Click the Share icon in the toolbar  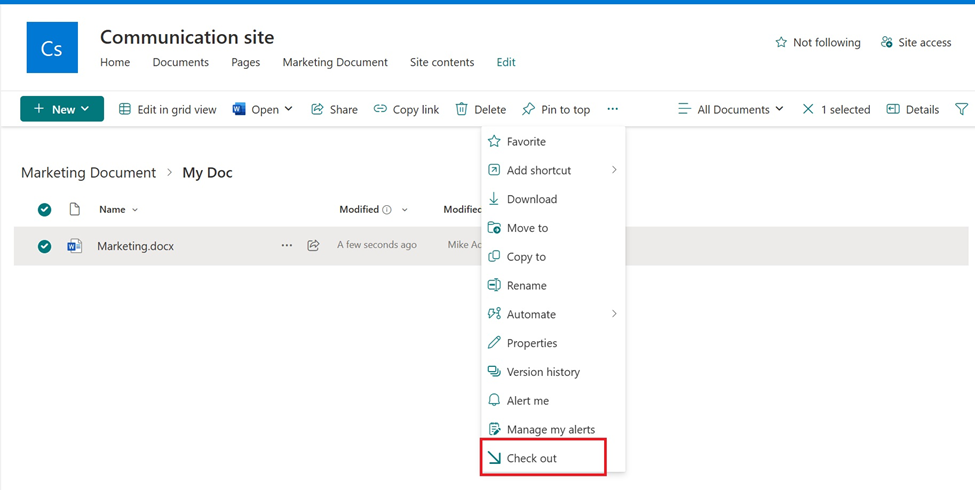click(x=317, y=109)
